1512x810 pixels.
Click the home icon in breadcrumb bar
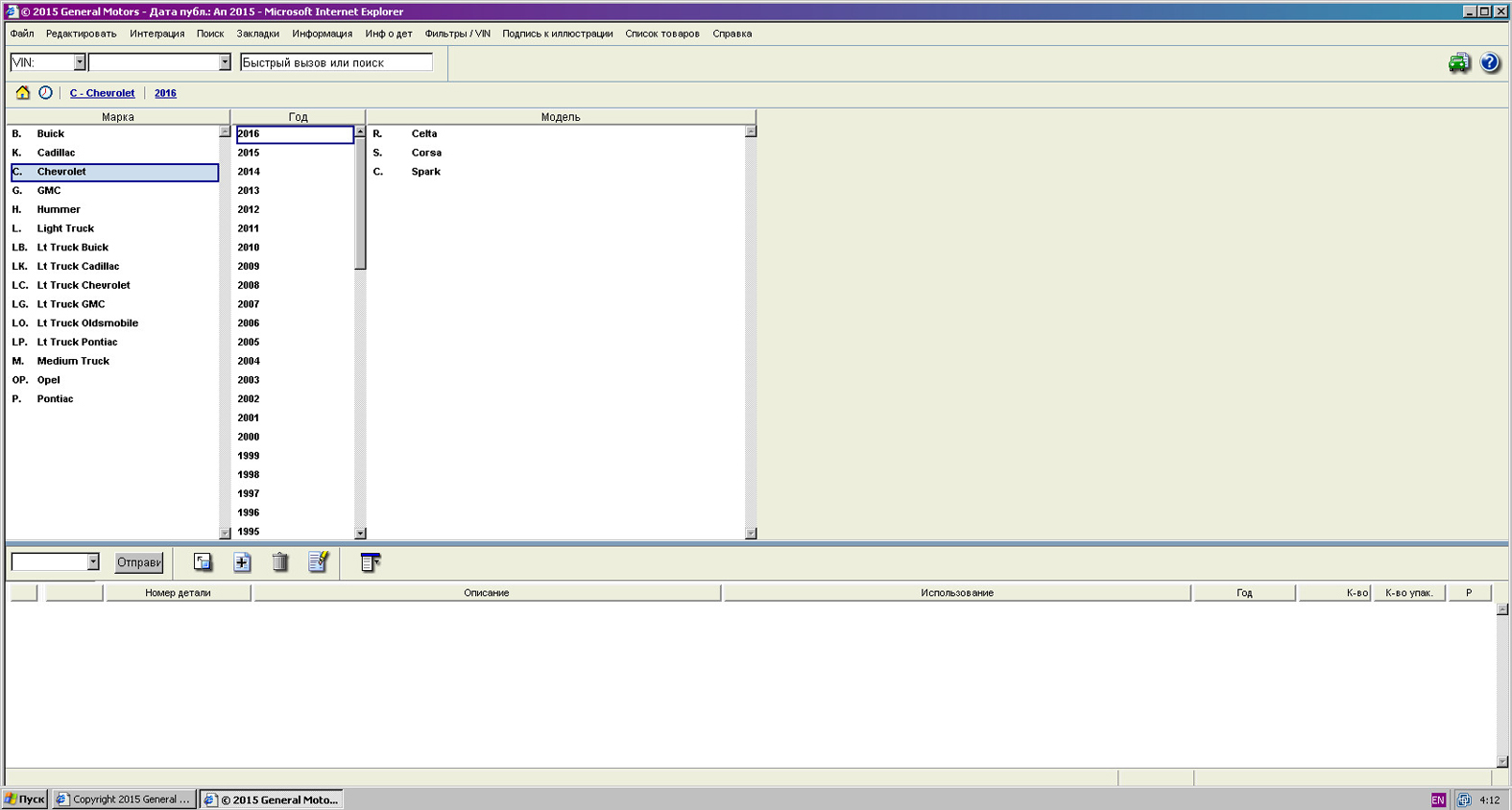point(23,93)
